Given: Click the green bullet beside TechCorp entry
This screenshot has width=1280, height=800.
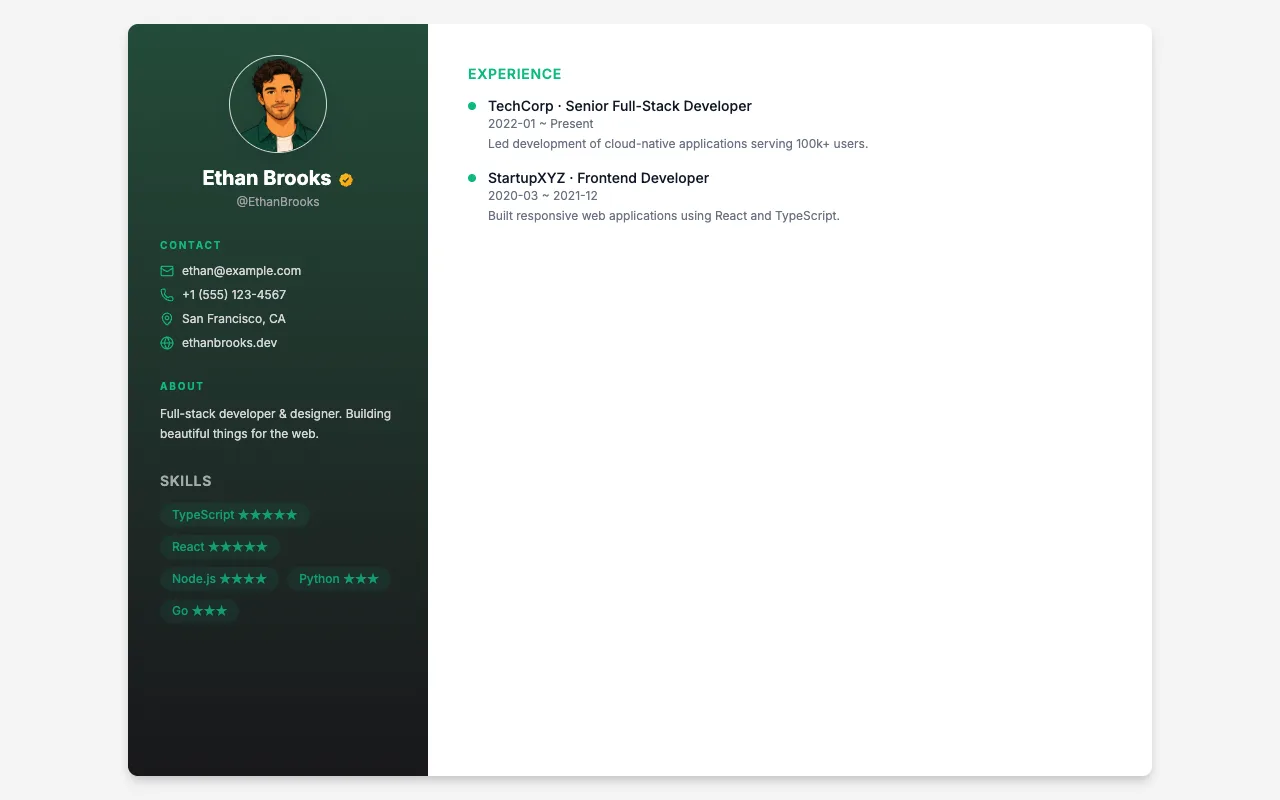Looking at the screenshot, I should pos(472,105).
